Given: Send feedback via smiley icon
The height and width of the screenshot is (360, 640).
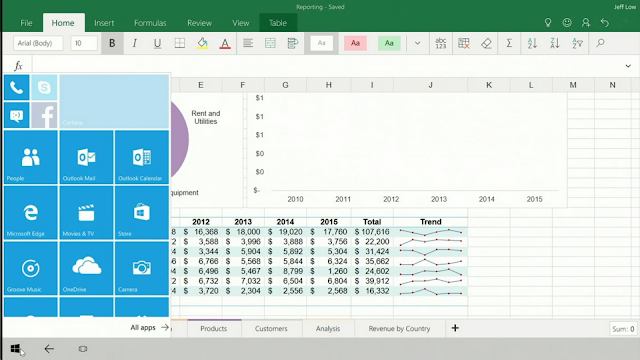Looking at the screenshot, I should pyautogui.click(x=567, y=23).
